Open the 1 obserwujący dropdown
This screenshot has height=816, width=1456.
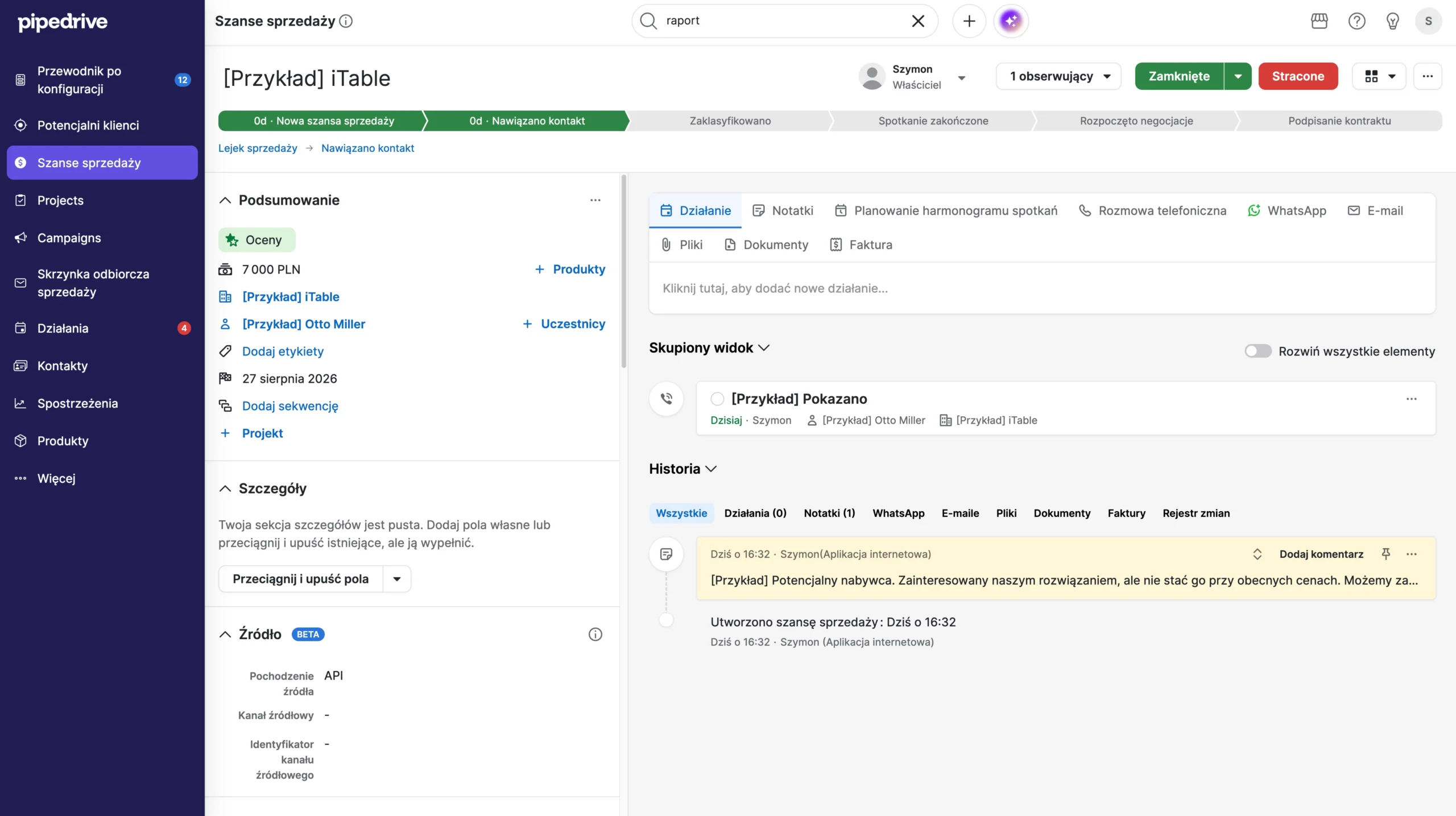click(x=1058, y=76)
